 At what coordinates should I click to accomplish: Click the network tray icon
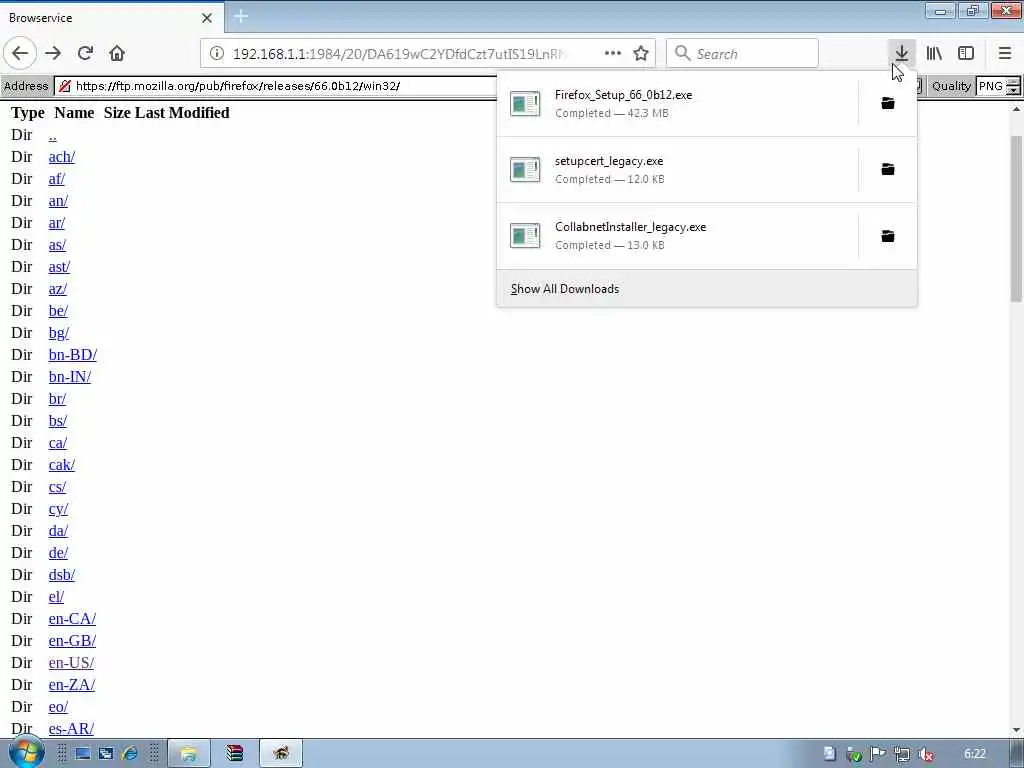click(x=902, y=754)
